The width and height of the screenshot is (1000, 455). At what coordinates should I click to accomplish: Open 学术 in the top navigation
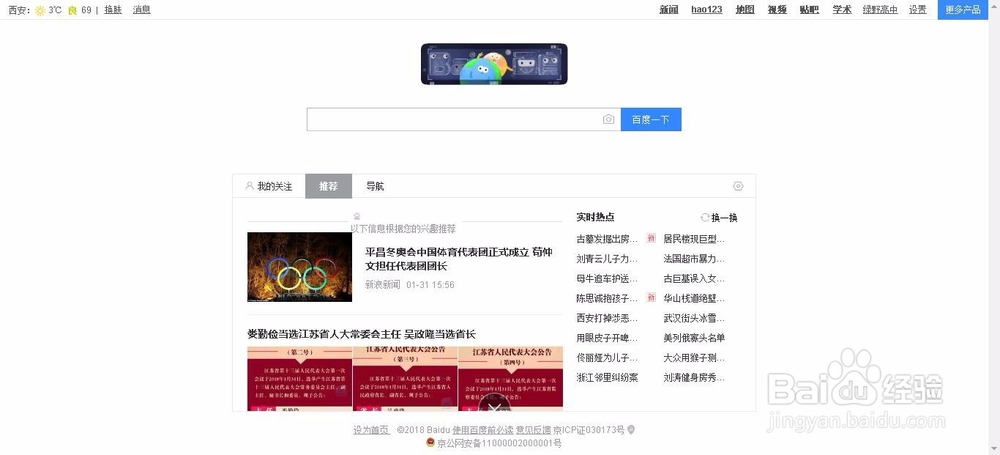(x=842, y=10)
